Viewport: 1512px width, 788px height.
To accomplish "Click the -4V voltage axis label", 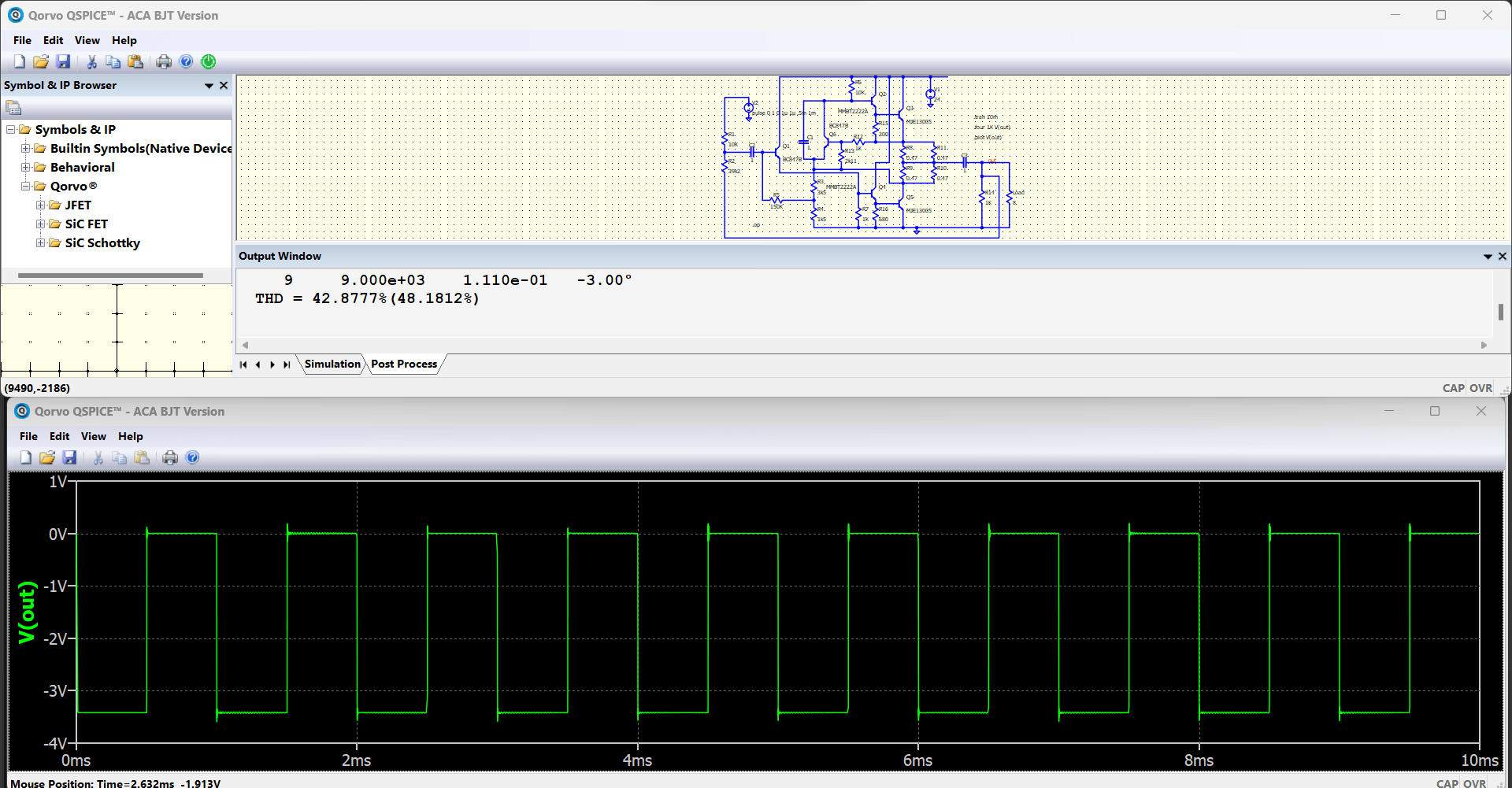I will click(55, 743).
